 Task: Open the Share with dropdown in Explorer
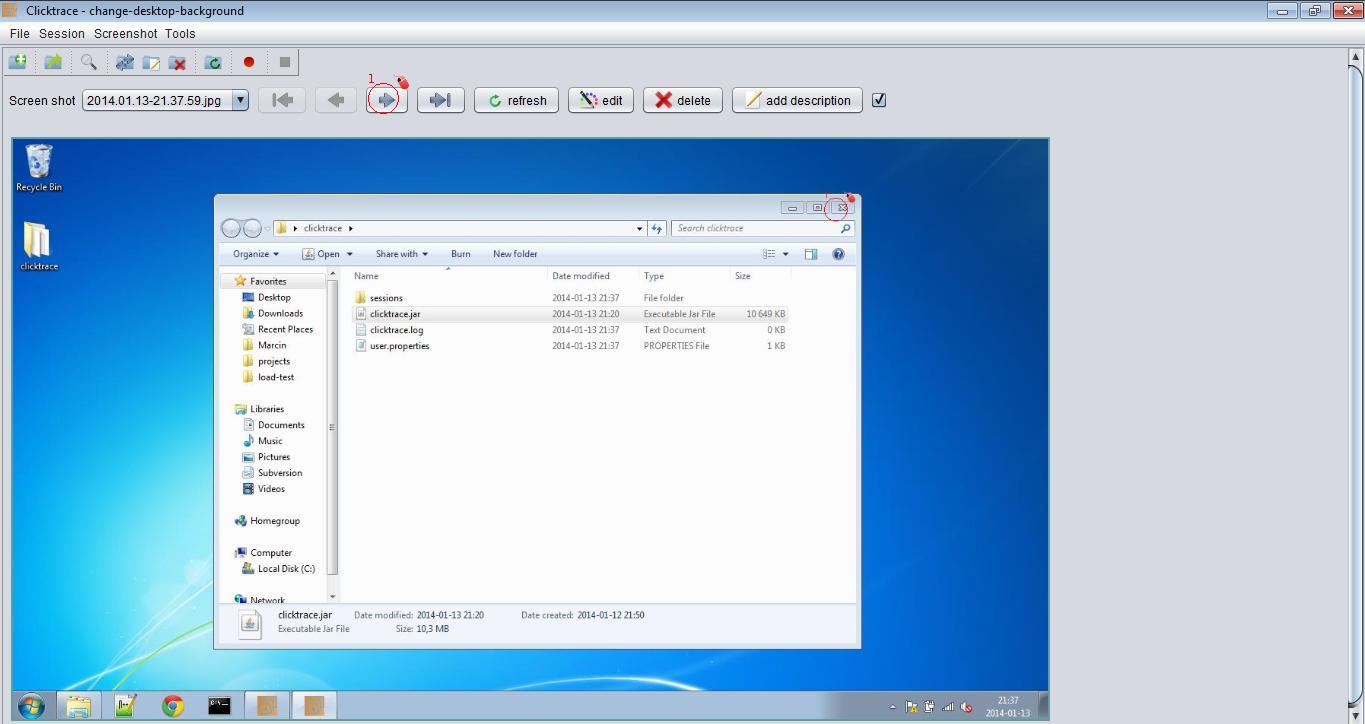pyautogui.click(x=401, y=254)
